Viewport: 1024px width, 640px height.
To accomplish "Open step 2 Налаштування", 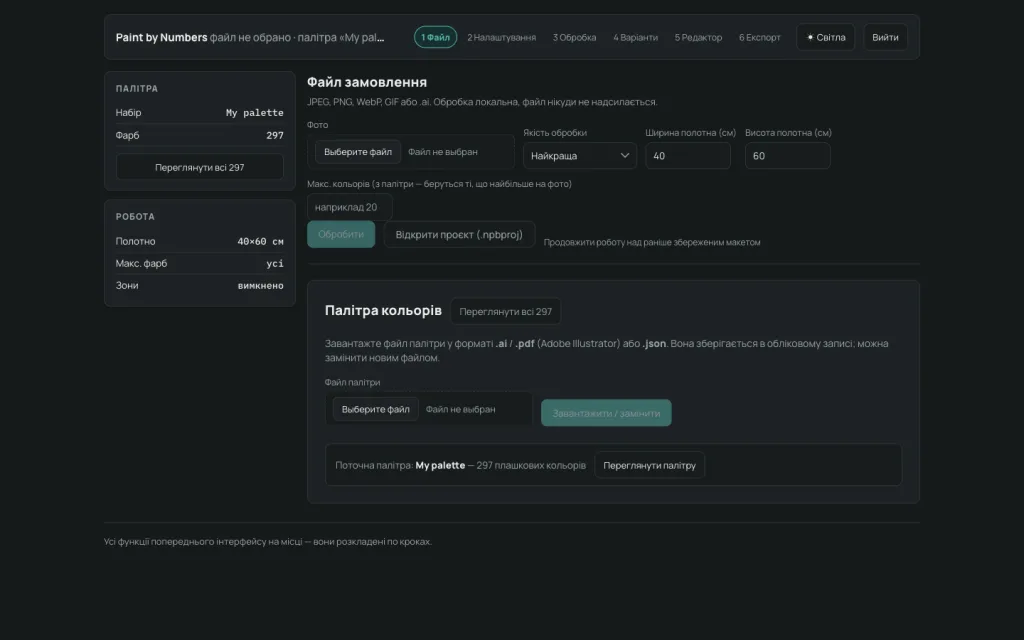I will 502,37.
